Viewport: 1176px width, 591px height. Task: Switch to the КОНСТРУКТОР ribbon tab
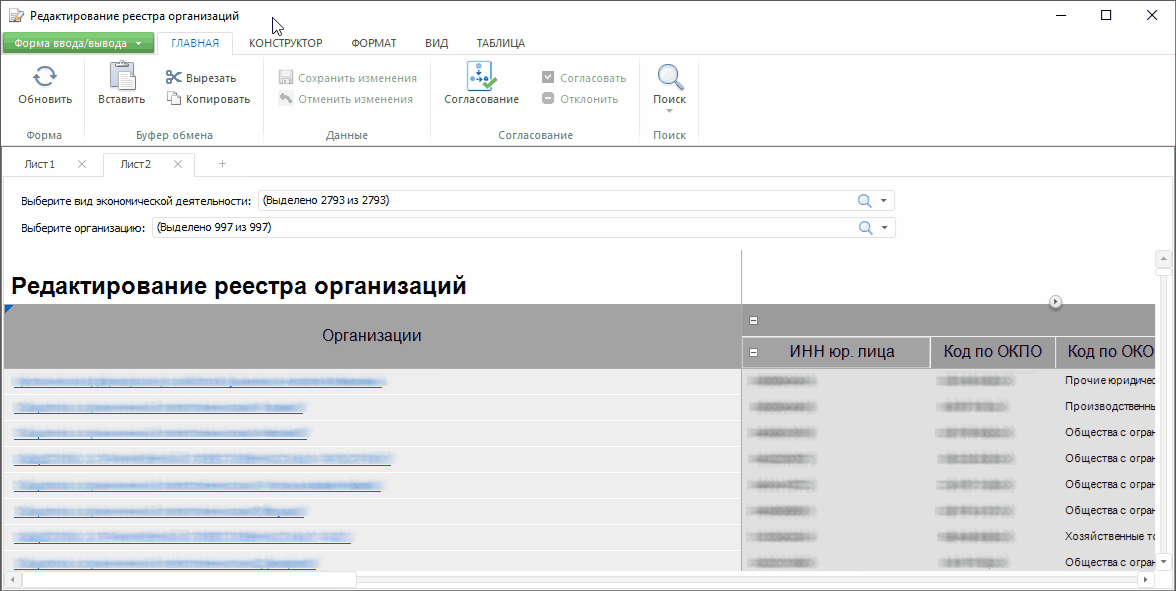coord(285,43)
